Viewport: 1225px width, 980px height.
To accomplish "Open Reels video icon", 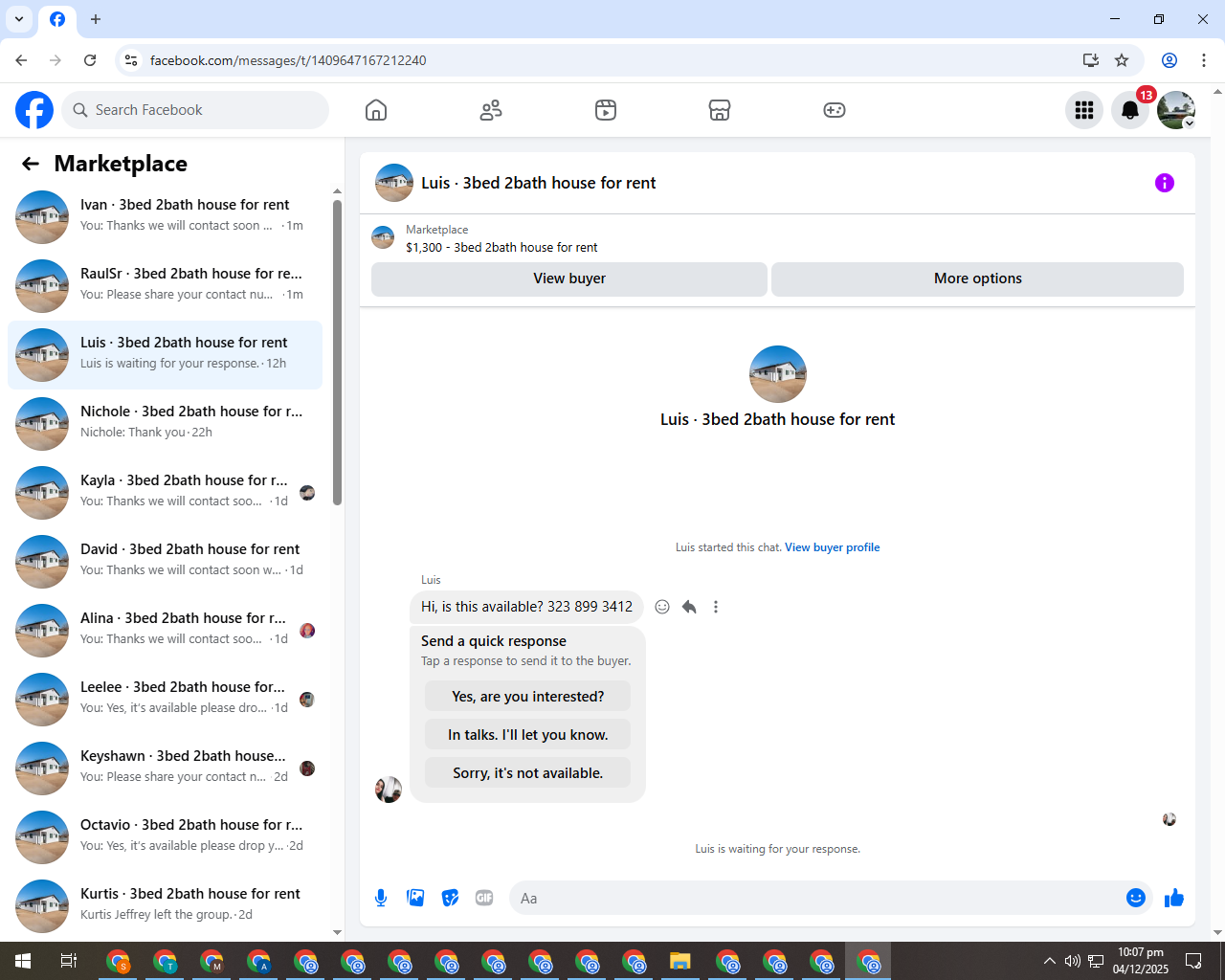I will coord(606,110).
